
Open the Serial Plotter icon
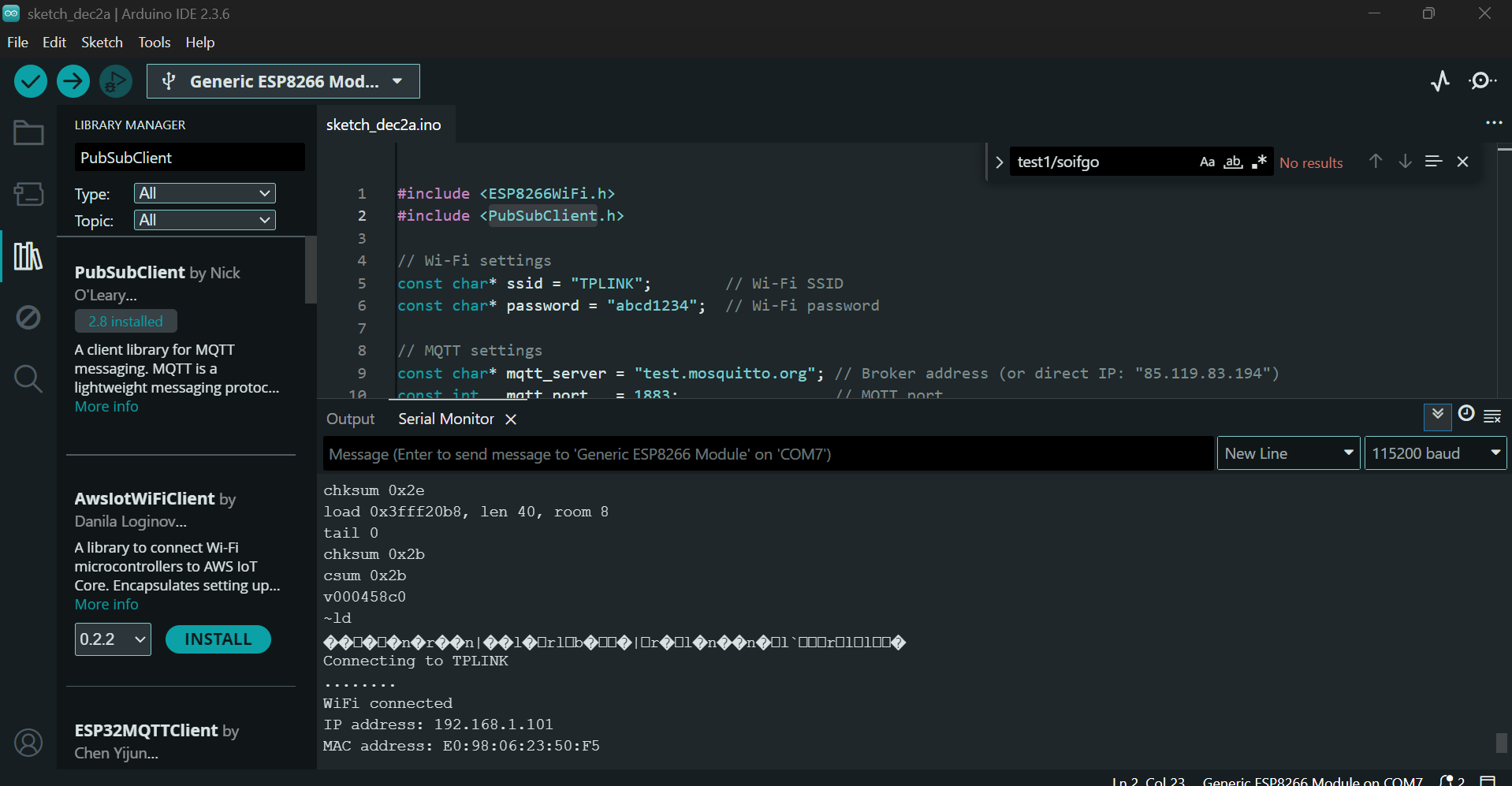(1439, 80)
